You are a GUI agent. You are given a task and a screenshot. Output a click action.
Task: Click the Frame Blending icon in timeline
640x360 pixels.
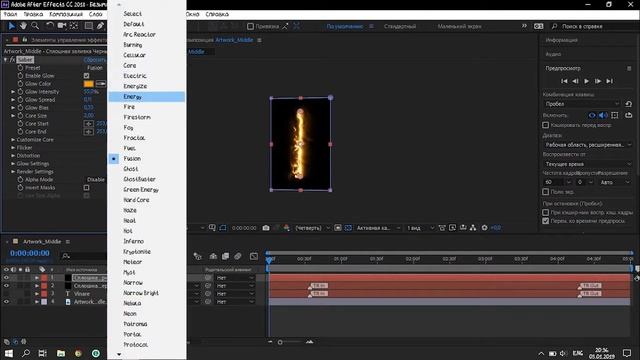point(225,256)
